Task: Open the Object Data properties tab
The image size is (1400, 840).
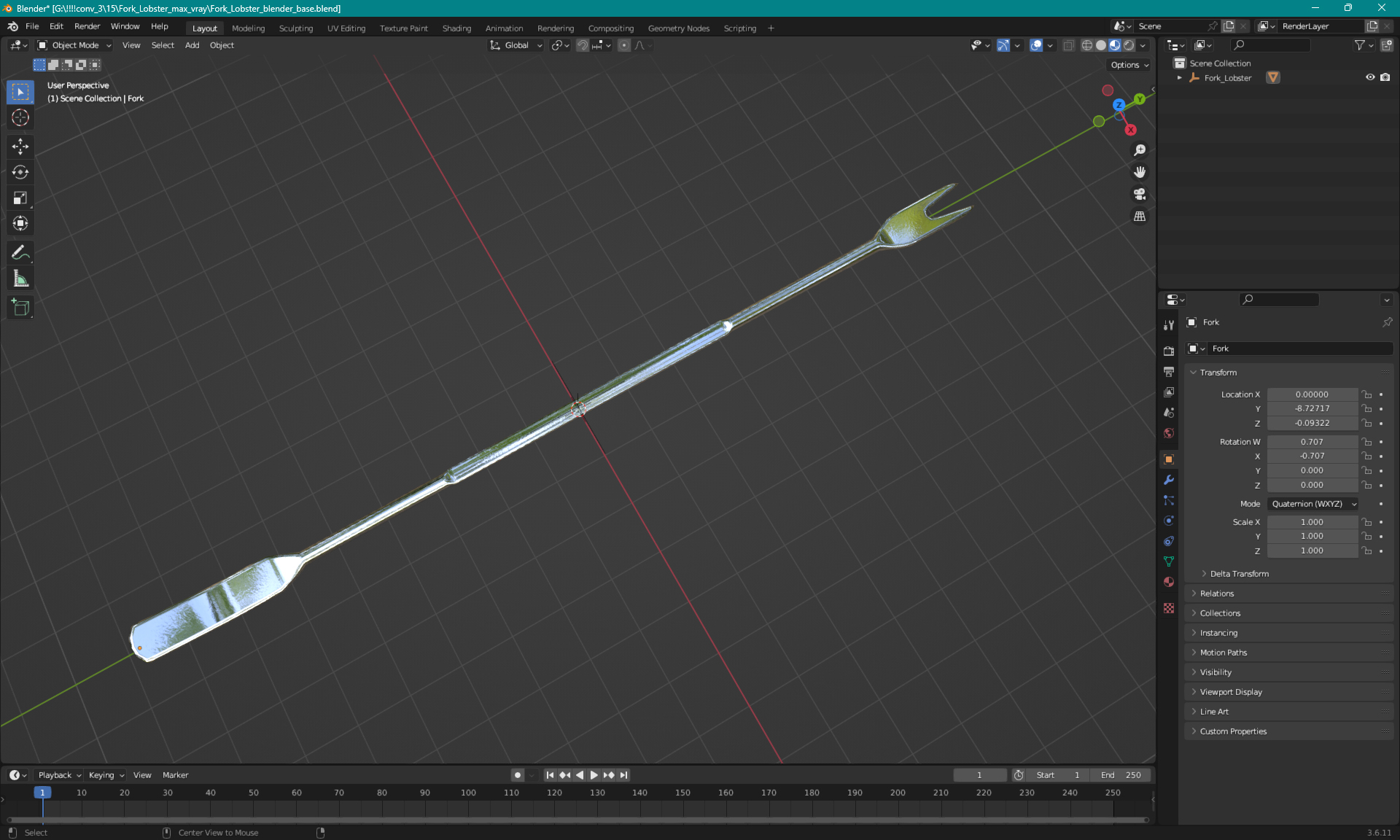Action: 1169,561
